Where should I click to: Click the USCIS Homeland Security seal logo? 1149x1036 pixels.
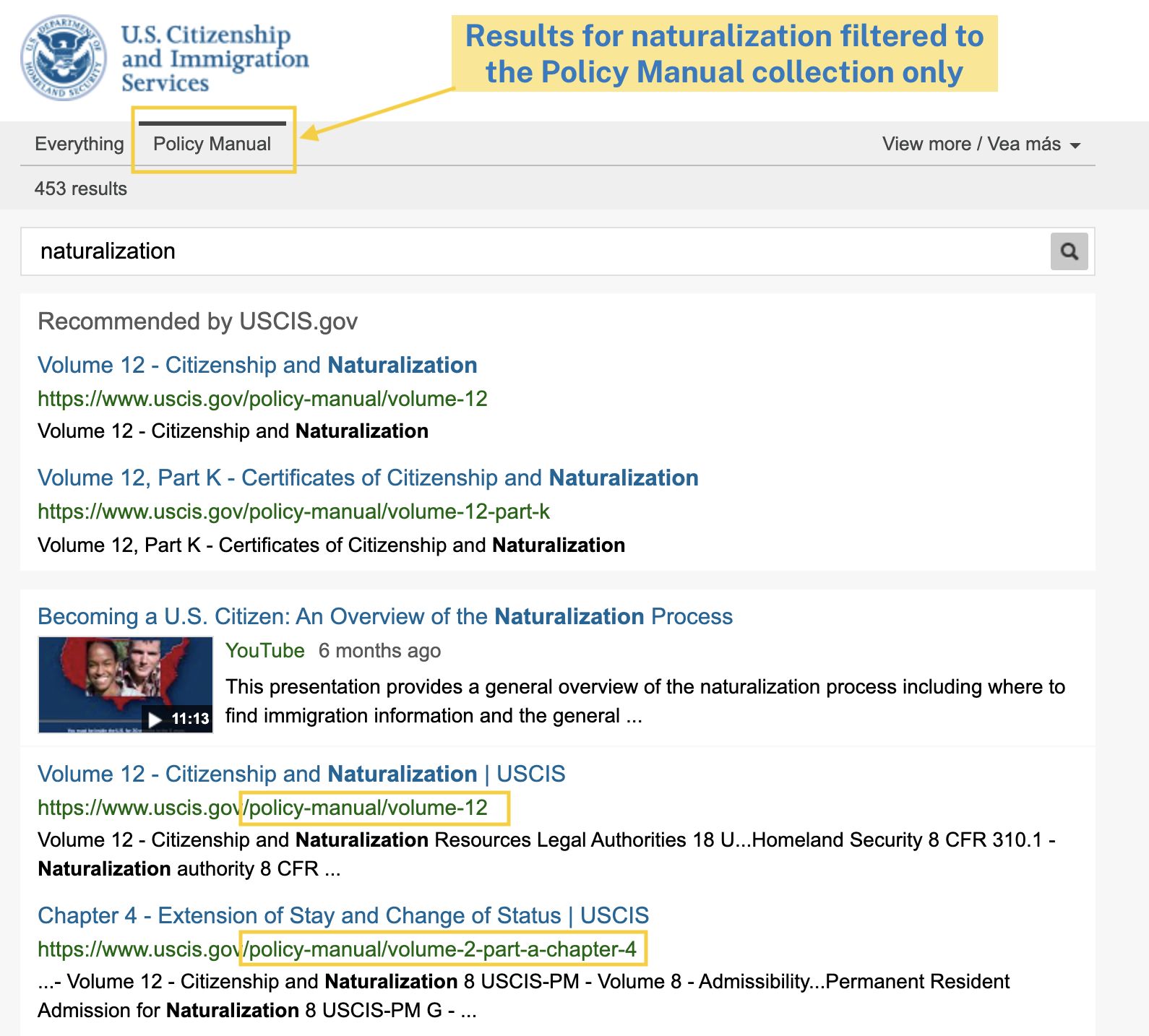(x=64, y=58)
